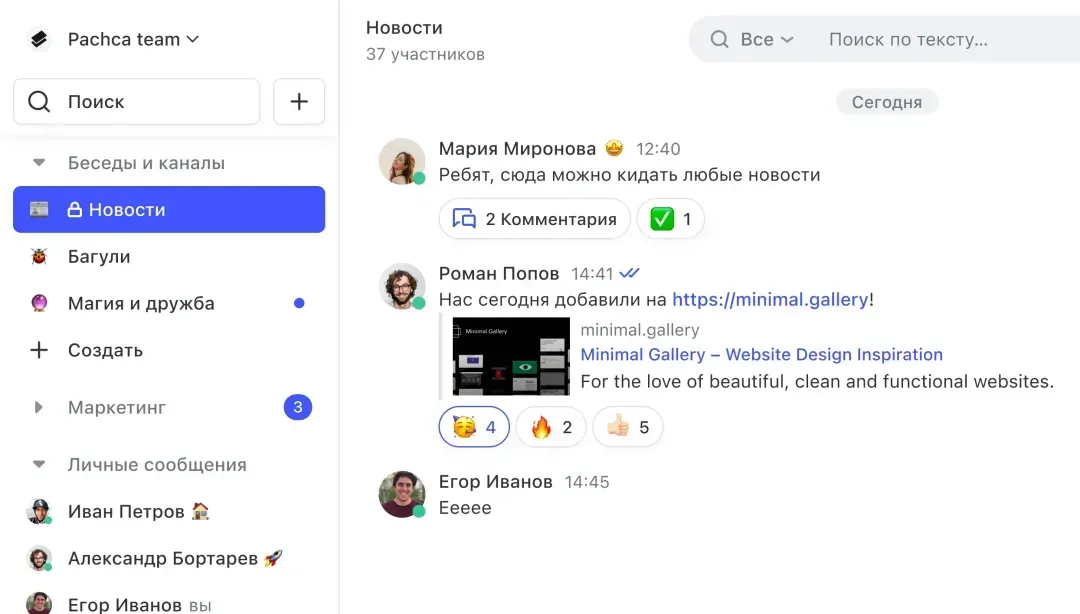Open the https://minimal.gallery link
Screen dimensions: 1080x614
[x=769, y=299]
